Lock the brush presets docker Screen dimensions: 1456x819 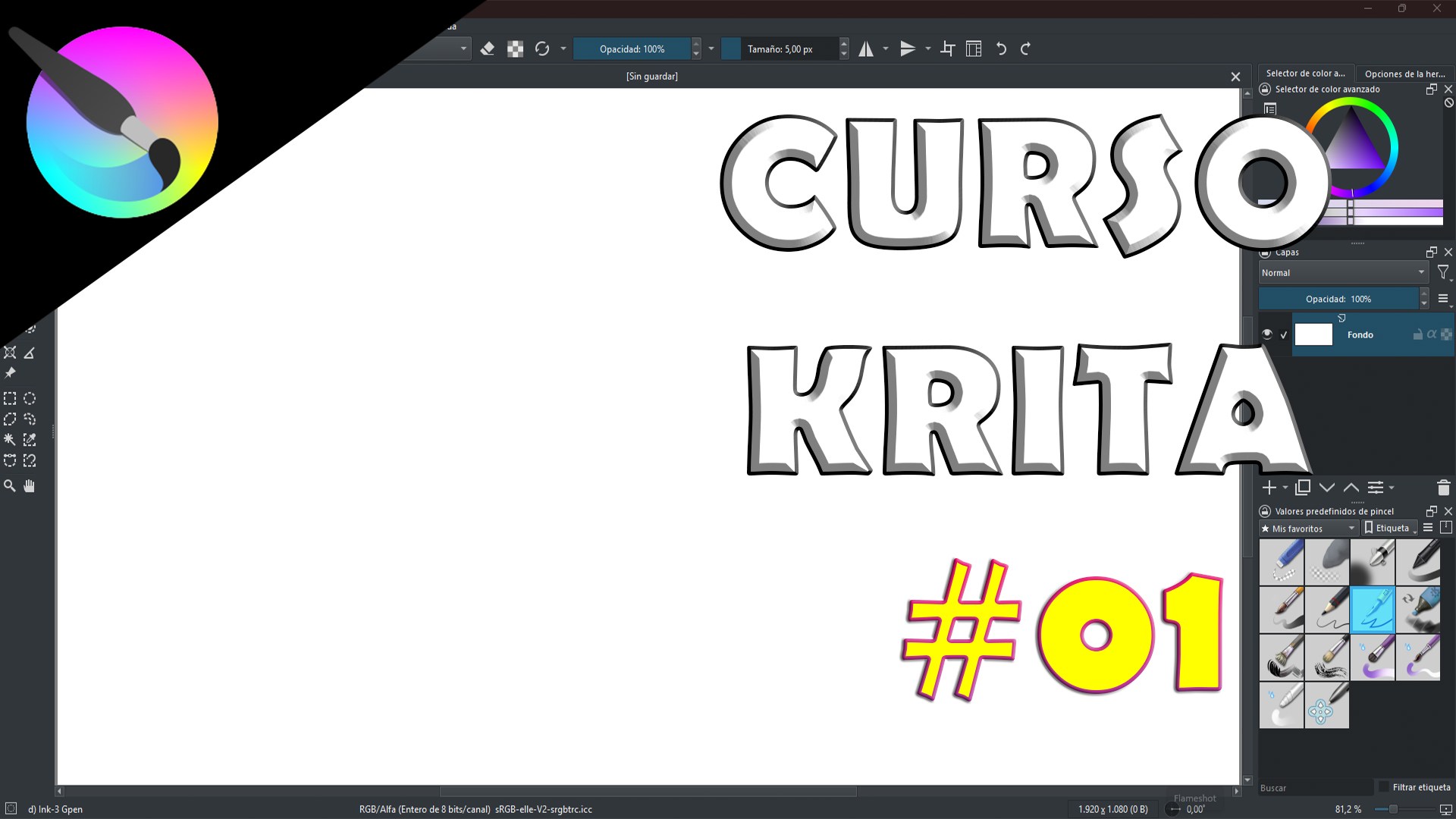[1265, 511]
